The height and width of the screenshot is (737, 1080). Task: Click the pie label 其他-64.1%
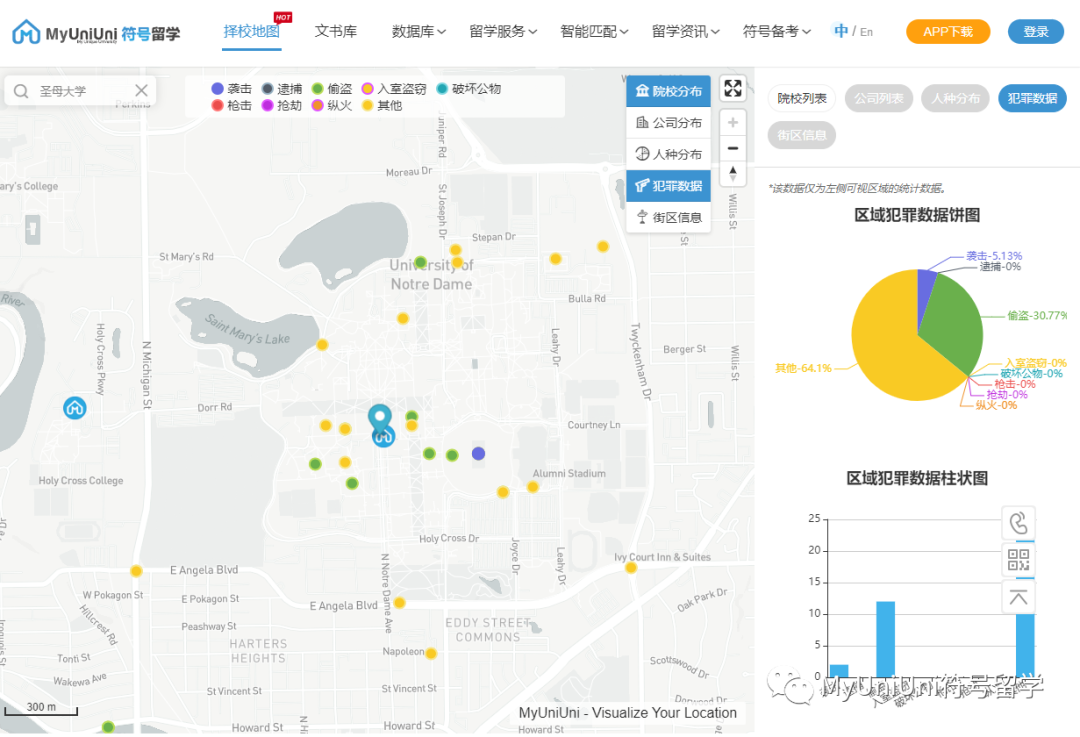(x=803, y=368)
